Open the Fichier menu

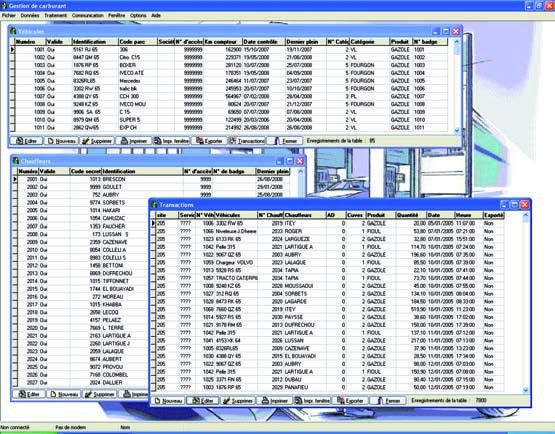pyautogui.click(x=9, y=16)
